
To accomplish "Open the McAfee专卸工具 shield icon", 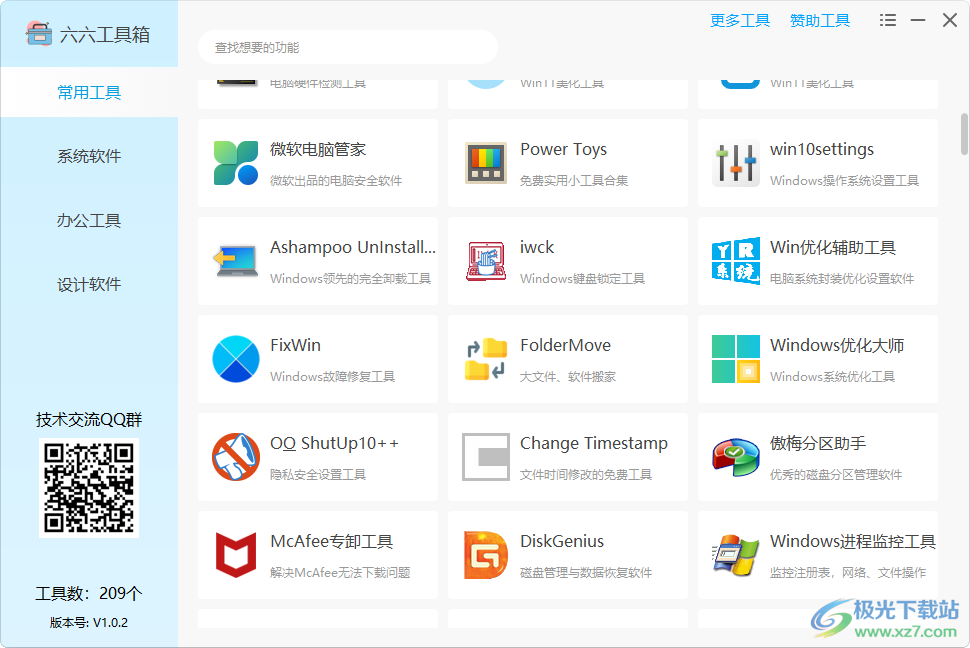I will point(236,555).
